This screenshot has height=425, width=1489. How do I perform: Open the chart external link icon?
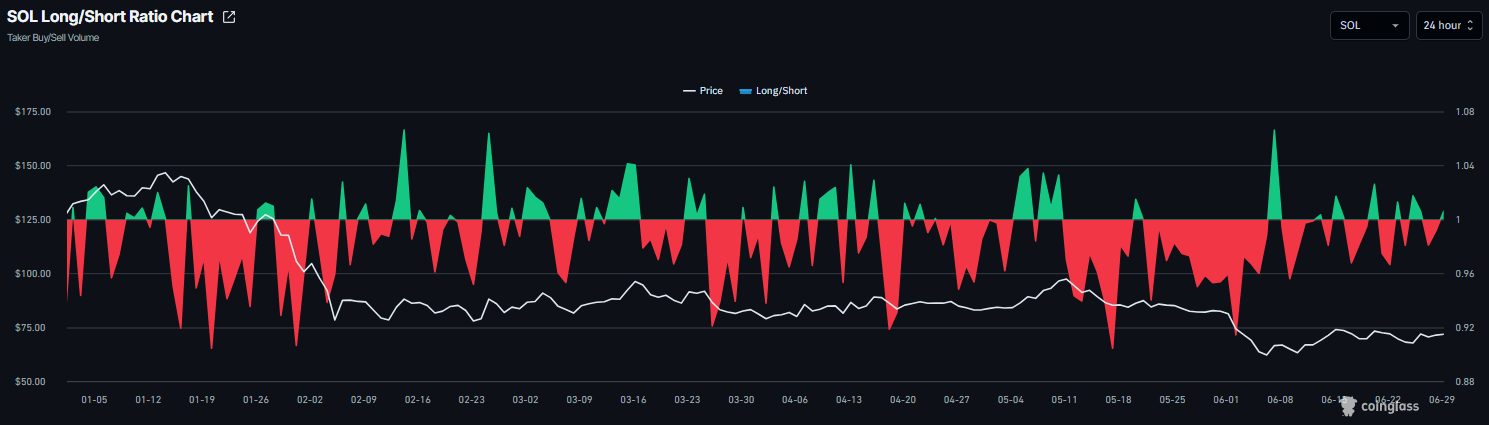tap(229, 17)
